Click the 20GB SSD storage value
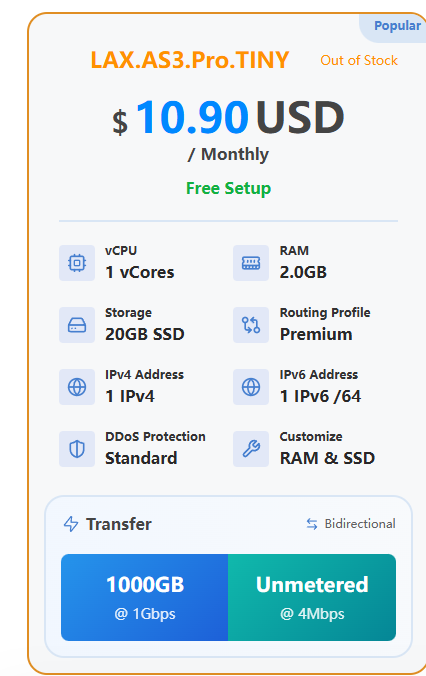Viewport: 426px width, 676px height. (x=145, y=335)
